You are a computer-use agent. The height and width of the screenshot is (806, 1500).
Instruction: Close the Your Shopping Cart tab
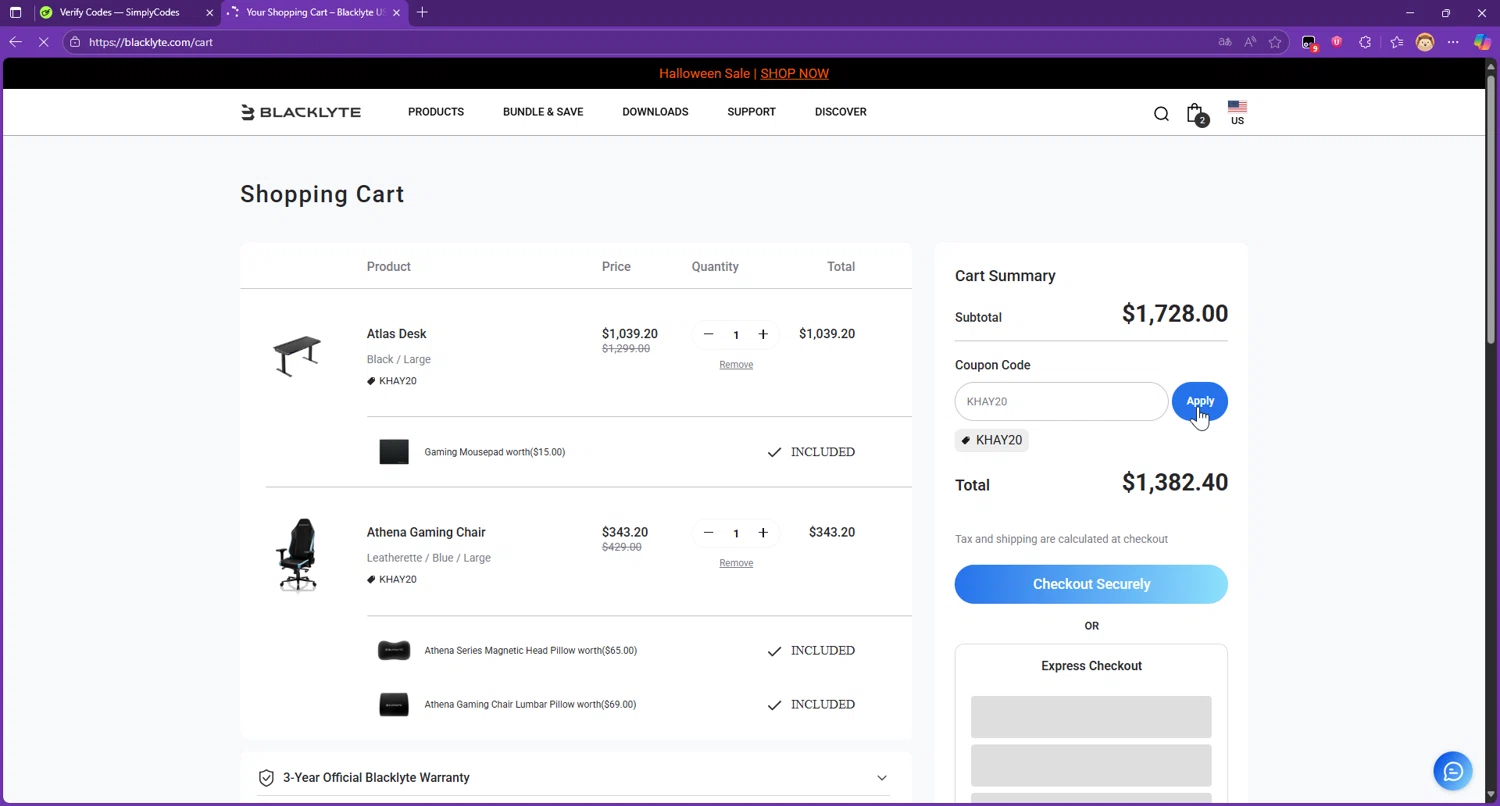pos(397,13)
